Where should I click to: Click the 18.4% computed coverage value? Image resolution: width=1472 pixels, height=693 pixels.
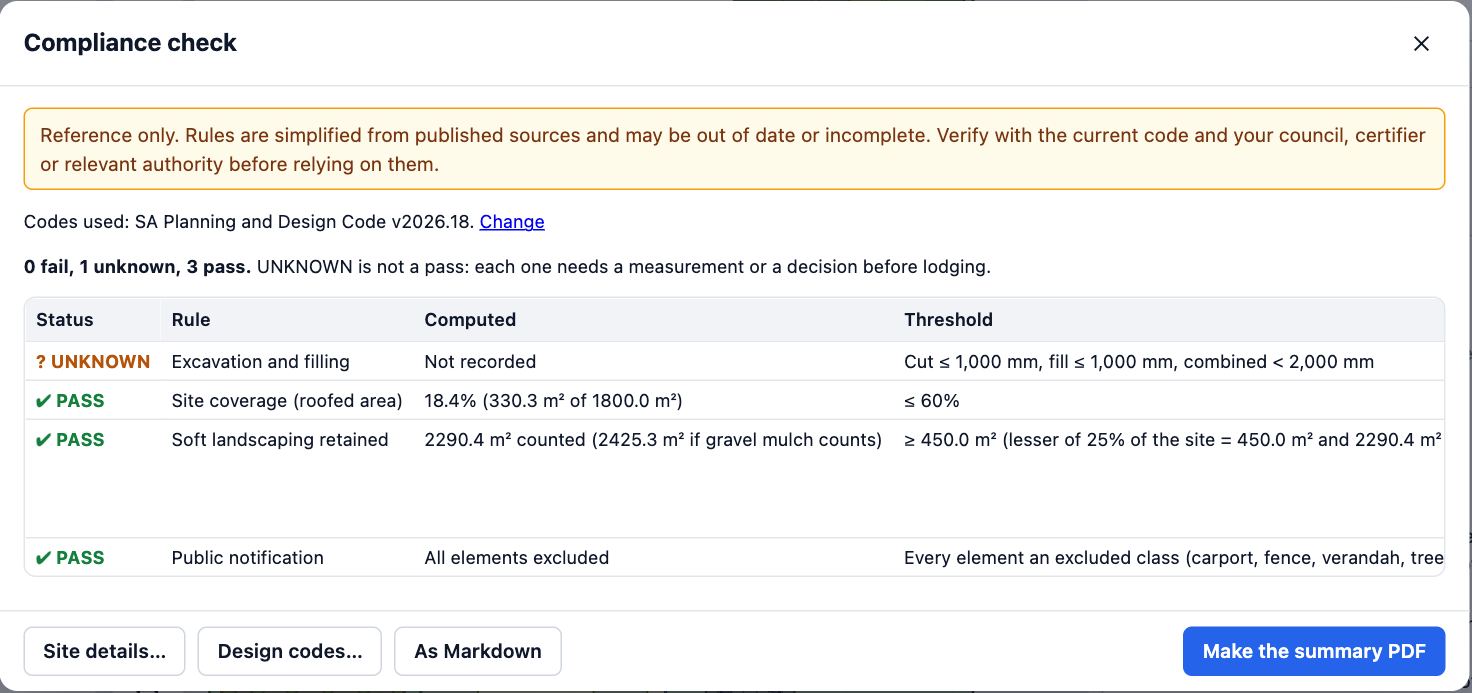[x=553, y=401]
